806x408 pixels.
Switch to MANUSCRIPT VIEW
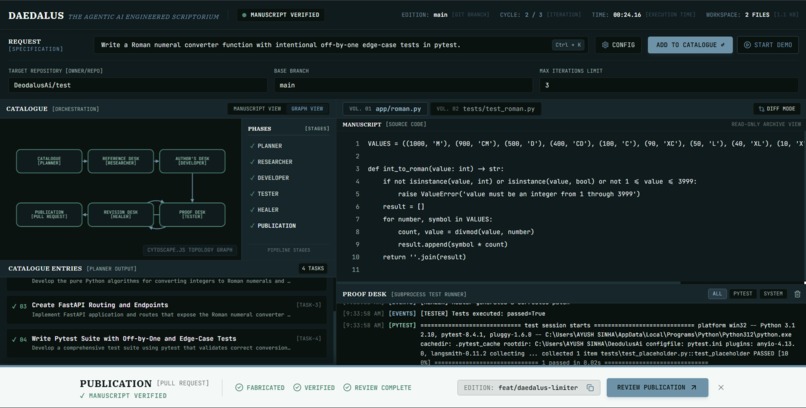pyautogui.click(x=257, y=109)
